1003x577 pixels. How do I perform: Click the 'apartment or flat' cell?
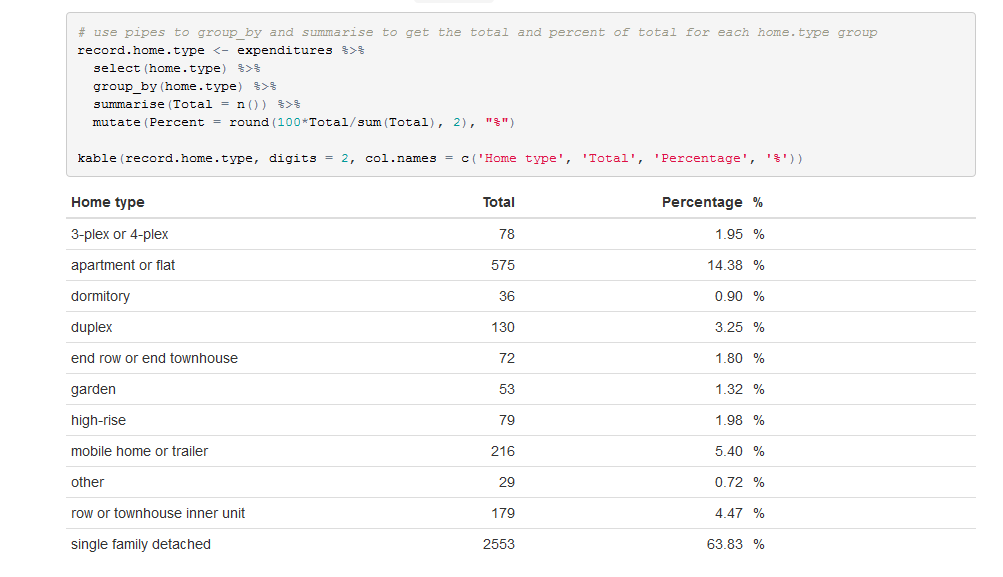(123, 265)
